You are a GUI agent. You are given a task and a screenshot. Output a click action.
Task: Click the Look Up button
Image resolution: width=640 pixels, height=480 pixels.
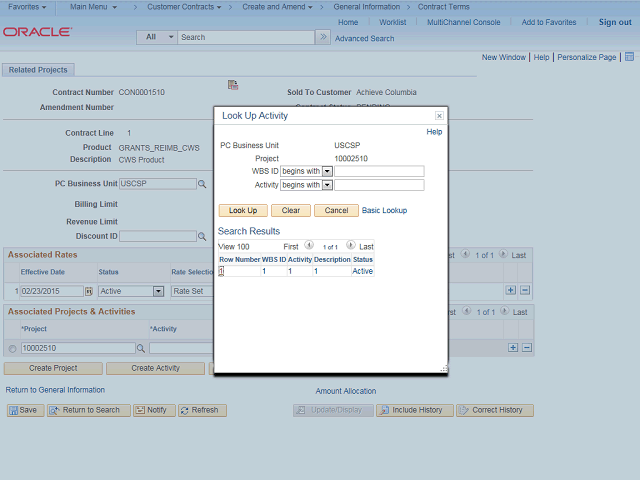(243, 211)
